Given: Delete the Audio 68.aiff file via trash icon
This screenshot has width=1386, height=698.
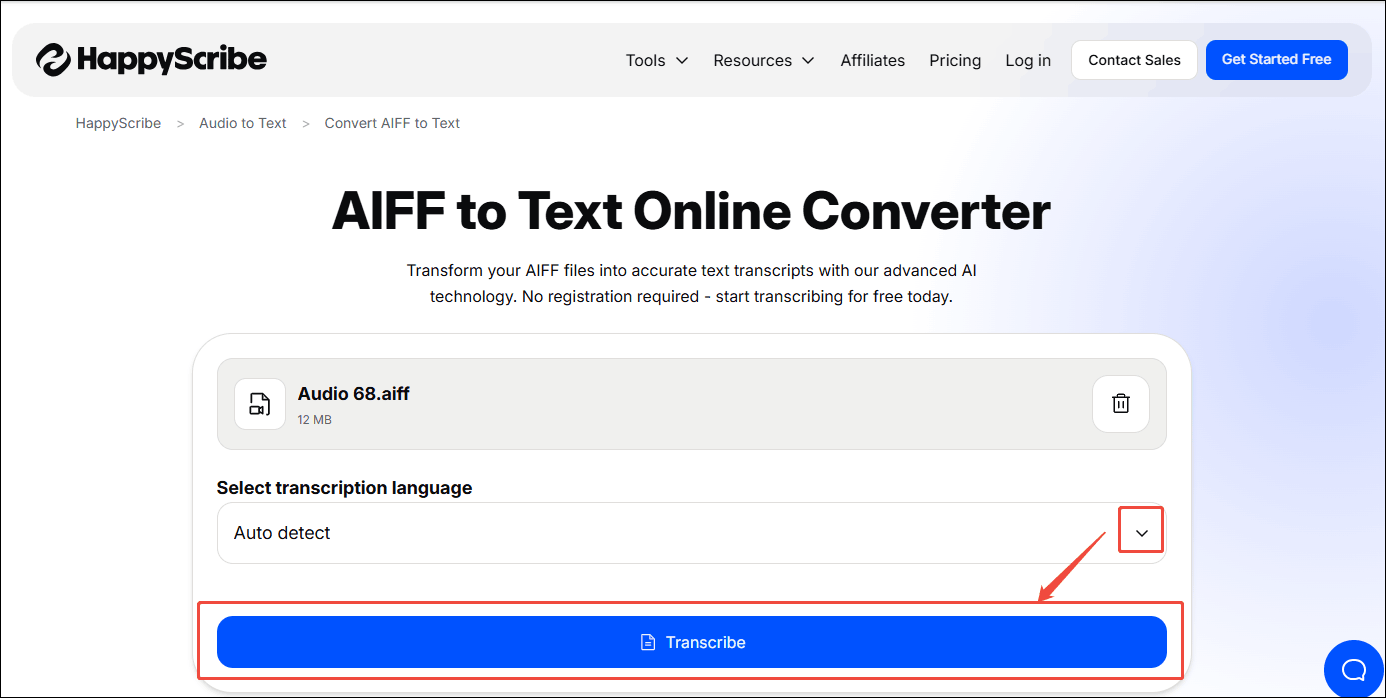Looking at the screenshot, I should (1121, 404).
